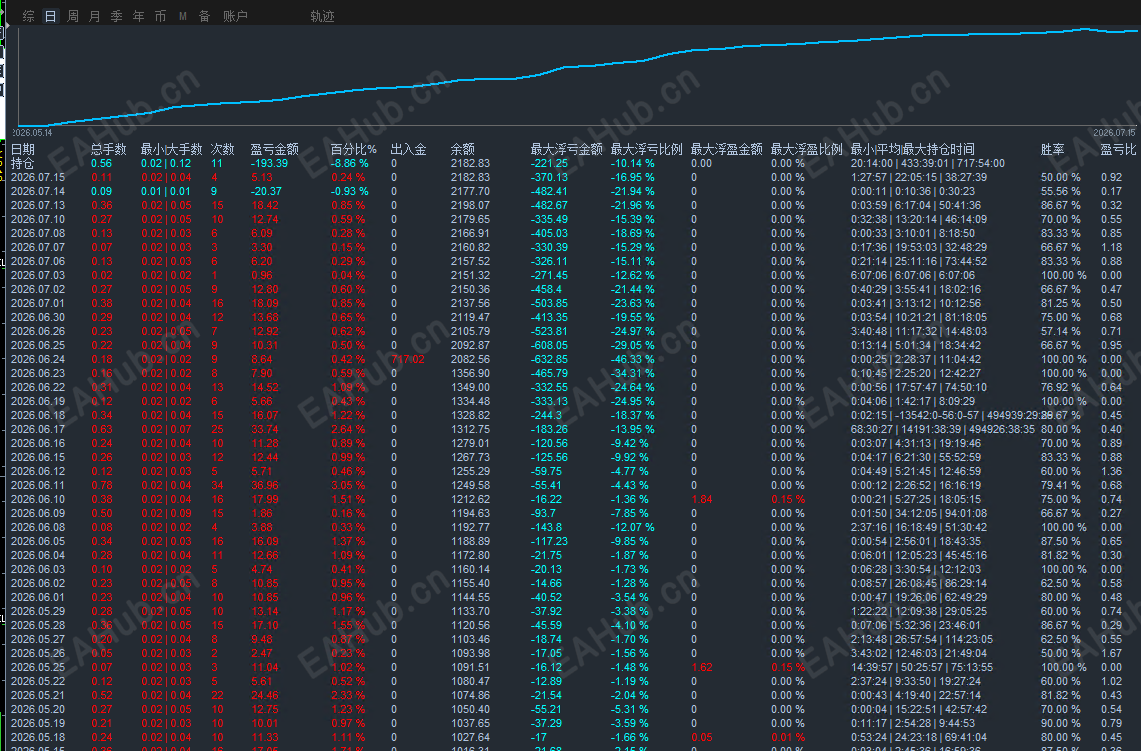Select the -632.85 floating loss on 2026.06.24
The width and height of the screenshot is (1141, 752).
(549, 360)
